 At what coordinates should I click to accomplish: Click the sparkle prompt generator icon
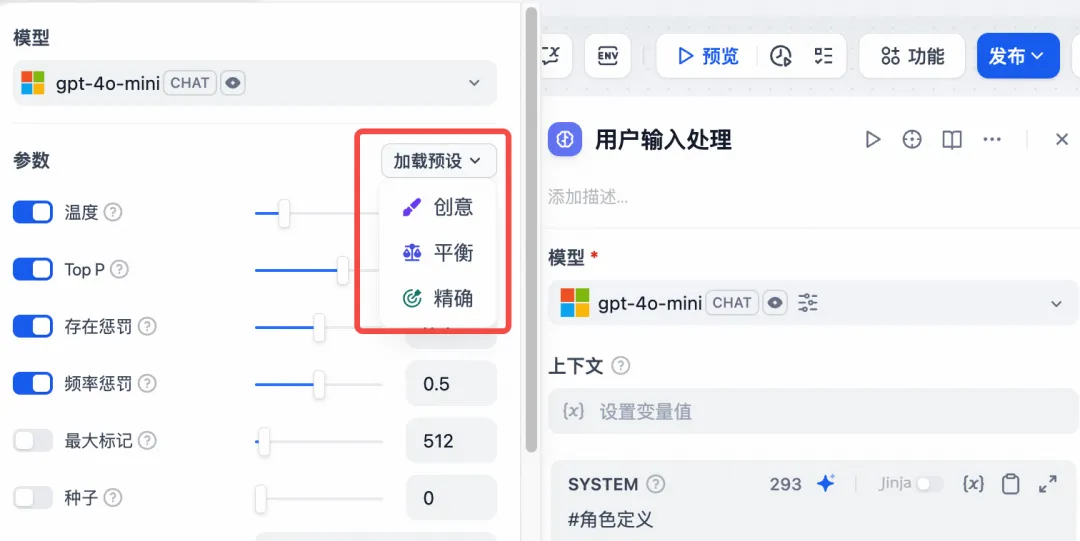(825, 484)
